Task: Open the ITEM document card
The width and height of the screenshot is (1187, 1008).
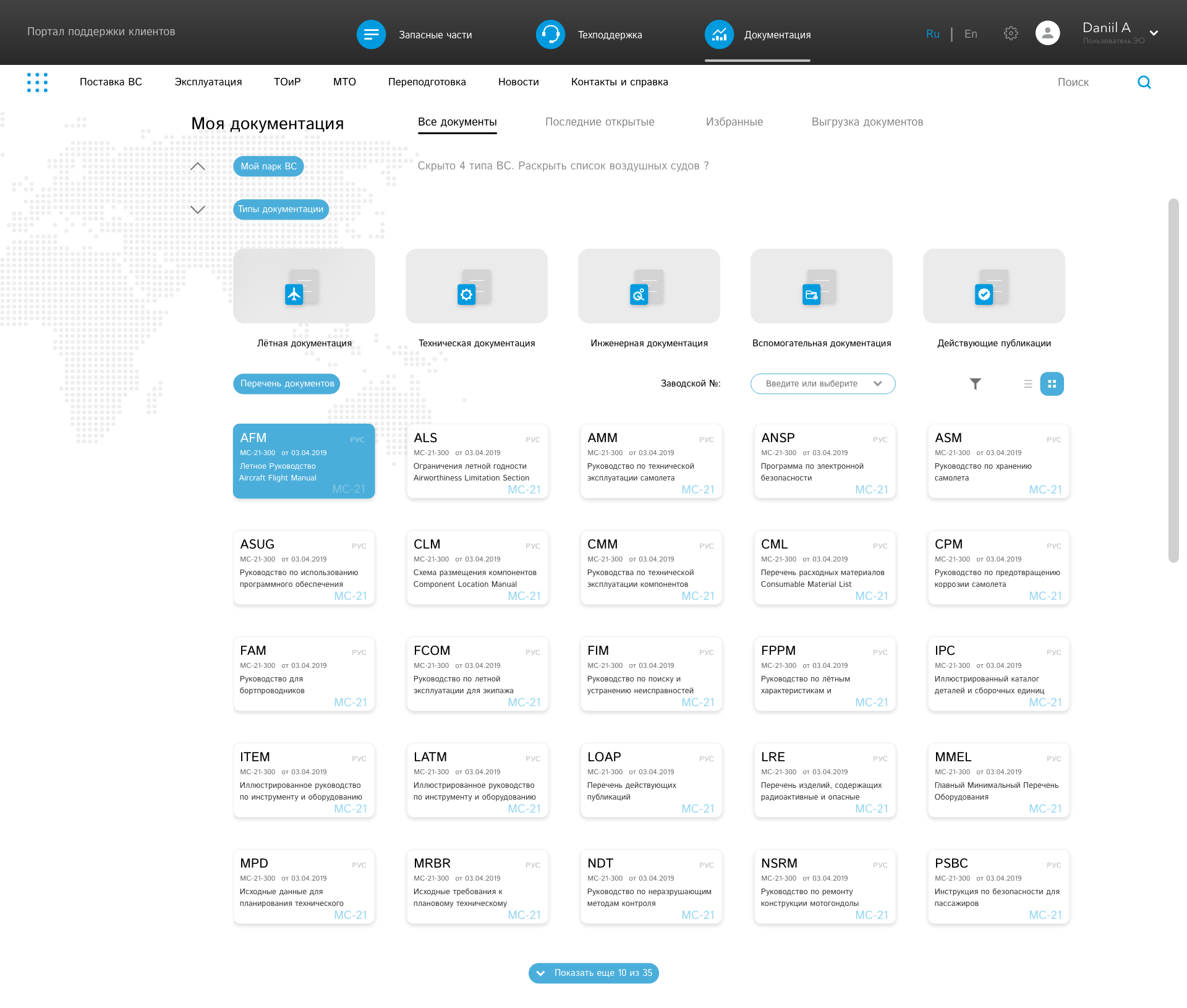Action: [x=304, y=780]
